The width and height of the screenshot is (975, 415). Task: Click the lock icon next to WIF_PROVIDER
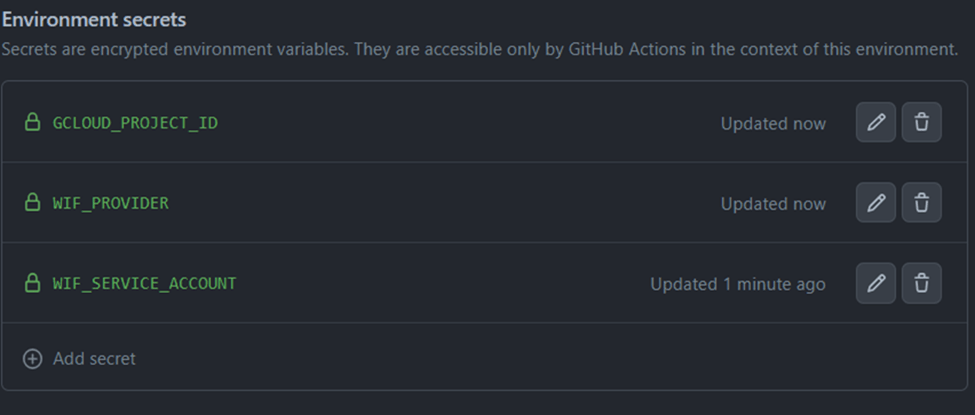(x=32, y=203)
